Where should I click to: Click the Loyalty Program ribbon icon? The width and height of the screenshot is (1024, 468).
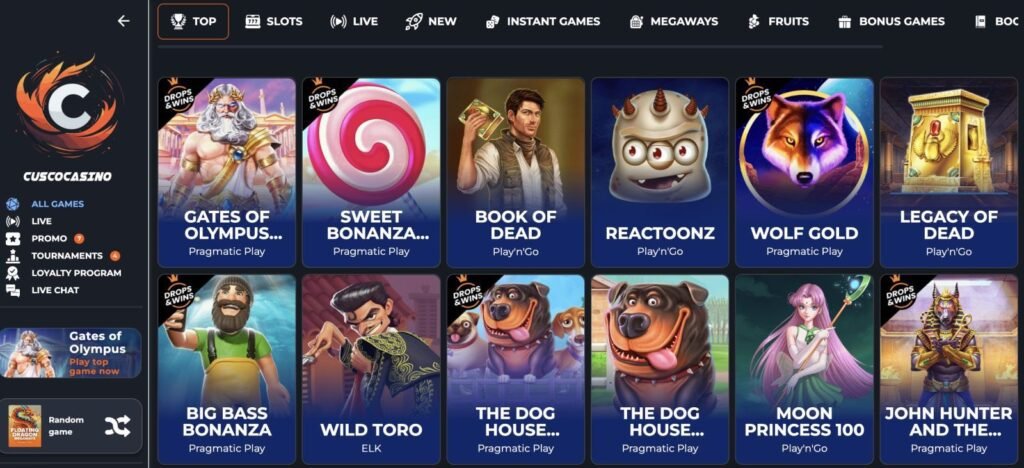(12, 273)
